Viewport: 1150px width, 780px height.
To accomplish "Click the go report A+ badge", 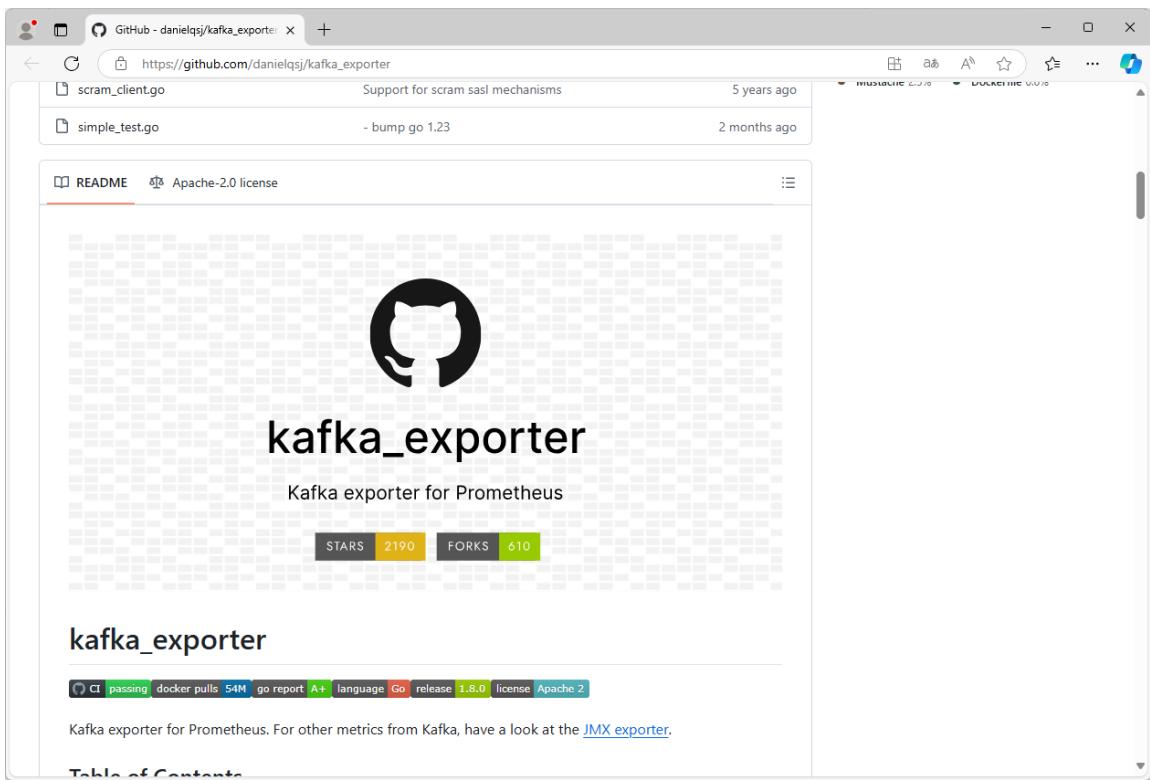I will click(x=292, y=688).
